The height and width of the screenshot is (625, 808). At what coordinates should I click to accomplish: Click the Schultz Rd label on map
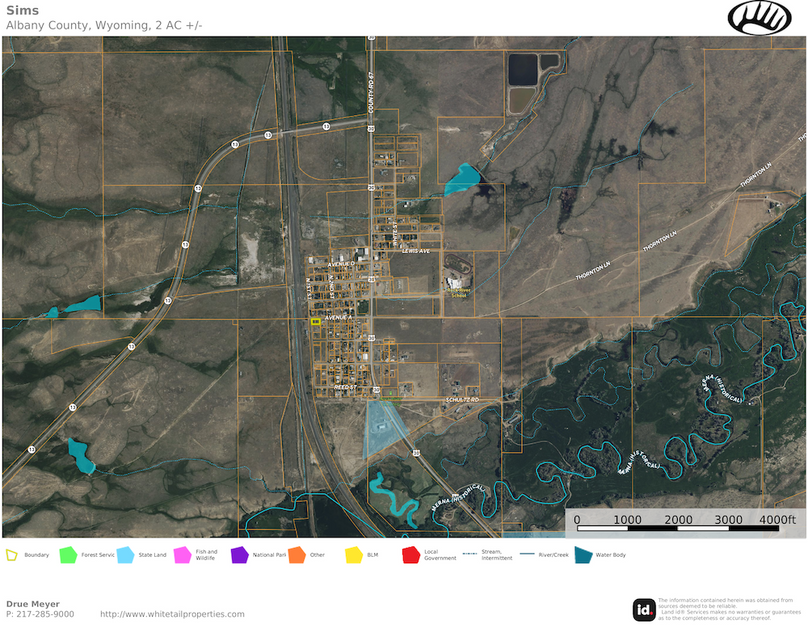pos(462,399)
